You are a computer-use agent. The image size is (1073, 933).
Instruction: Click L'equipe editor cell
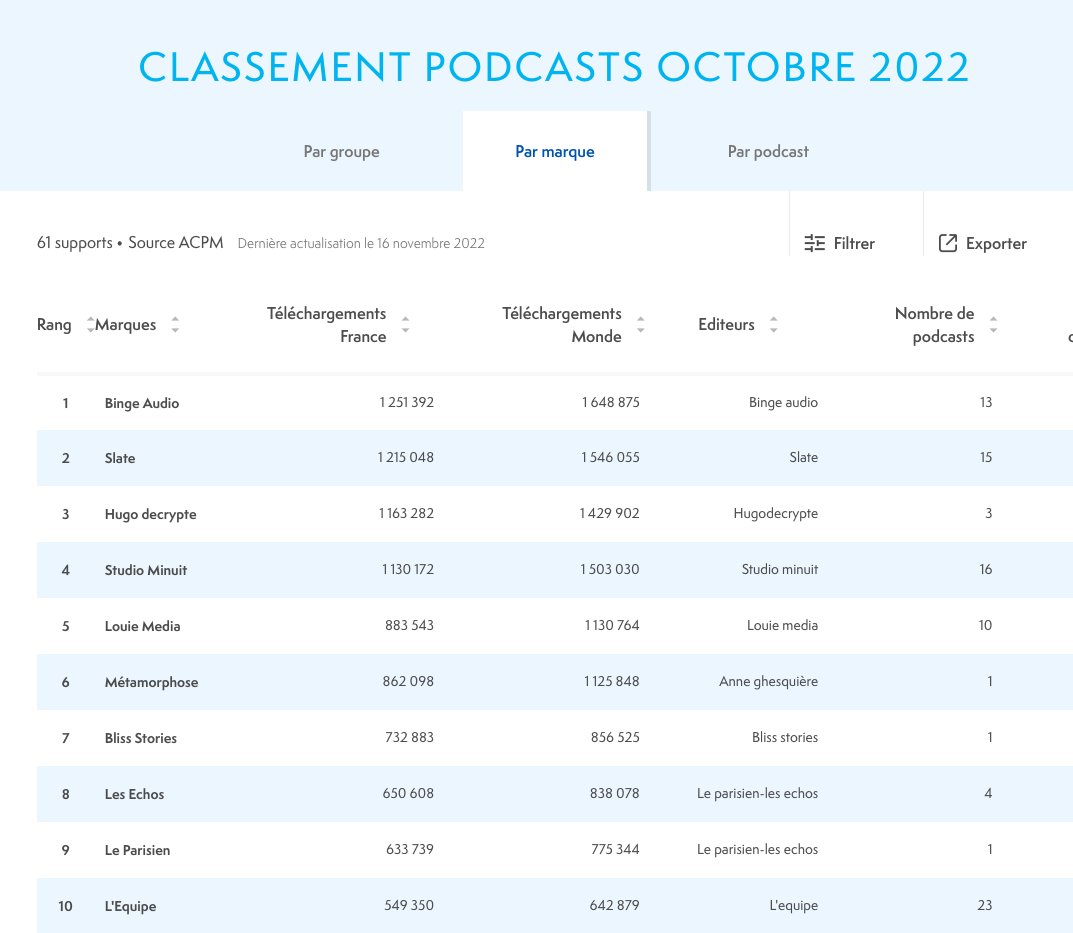coord(794,906)
